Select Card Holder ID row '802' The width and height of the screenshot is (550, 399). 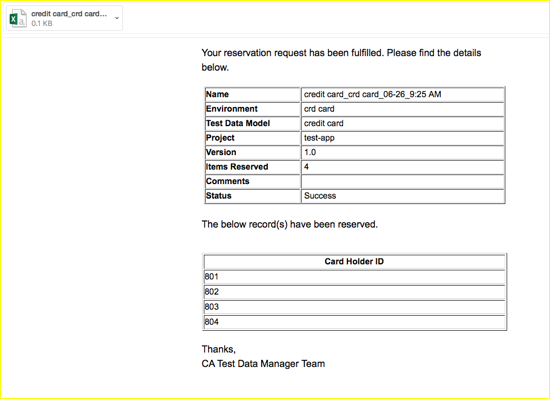tap(354, 292)
